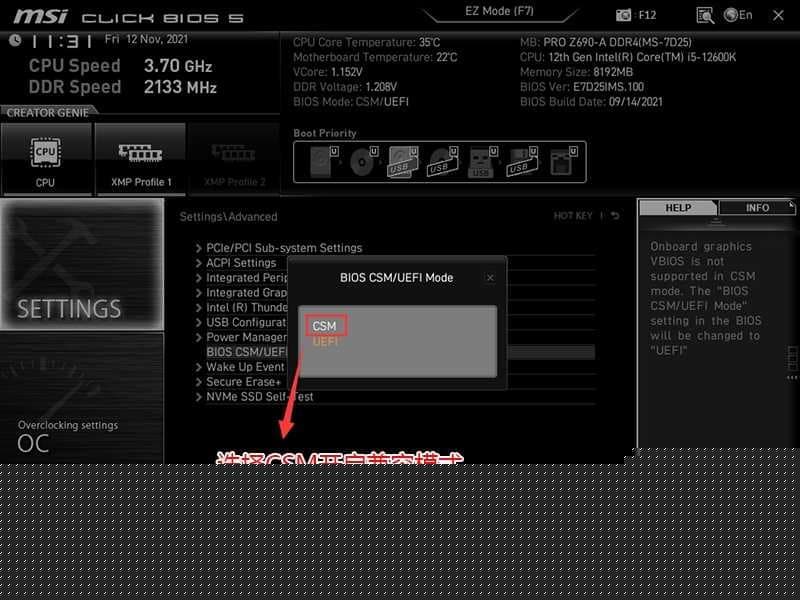Image resolution: width=800 pixels, height=600 pixels.
Task: Click the Settings\Advanced breadcrumb
Action: pos(229,216)
